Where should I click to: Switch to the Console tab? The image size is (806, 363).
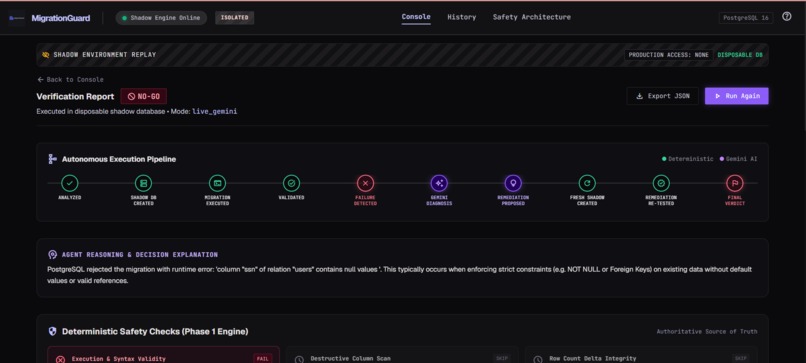coord(416,17)
